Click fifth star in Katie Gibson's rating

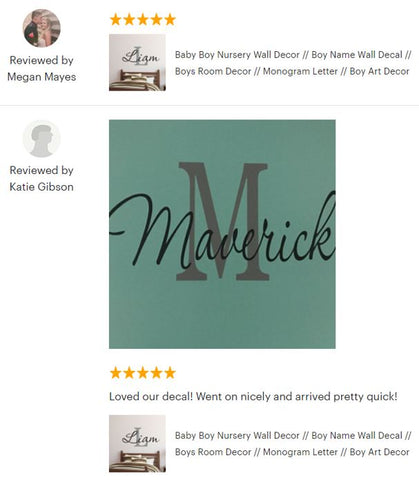point(170,373)
